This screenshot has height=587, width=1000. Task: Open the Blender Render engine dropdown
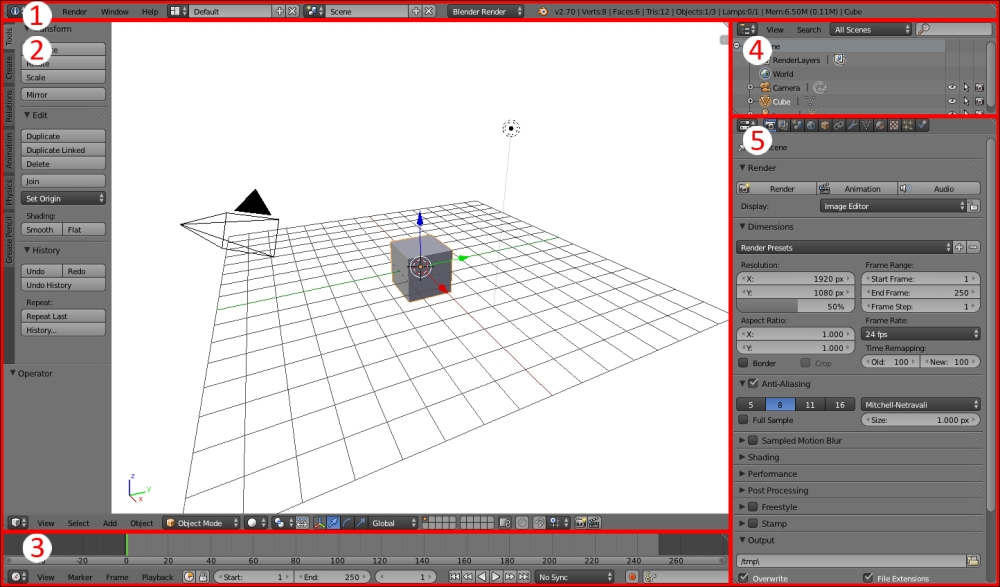[x=486, y=11]
